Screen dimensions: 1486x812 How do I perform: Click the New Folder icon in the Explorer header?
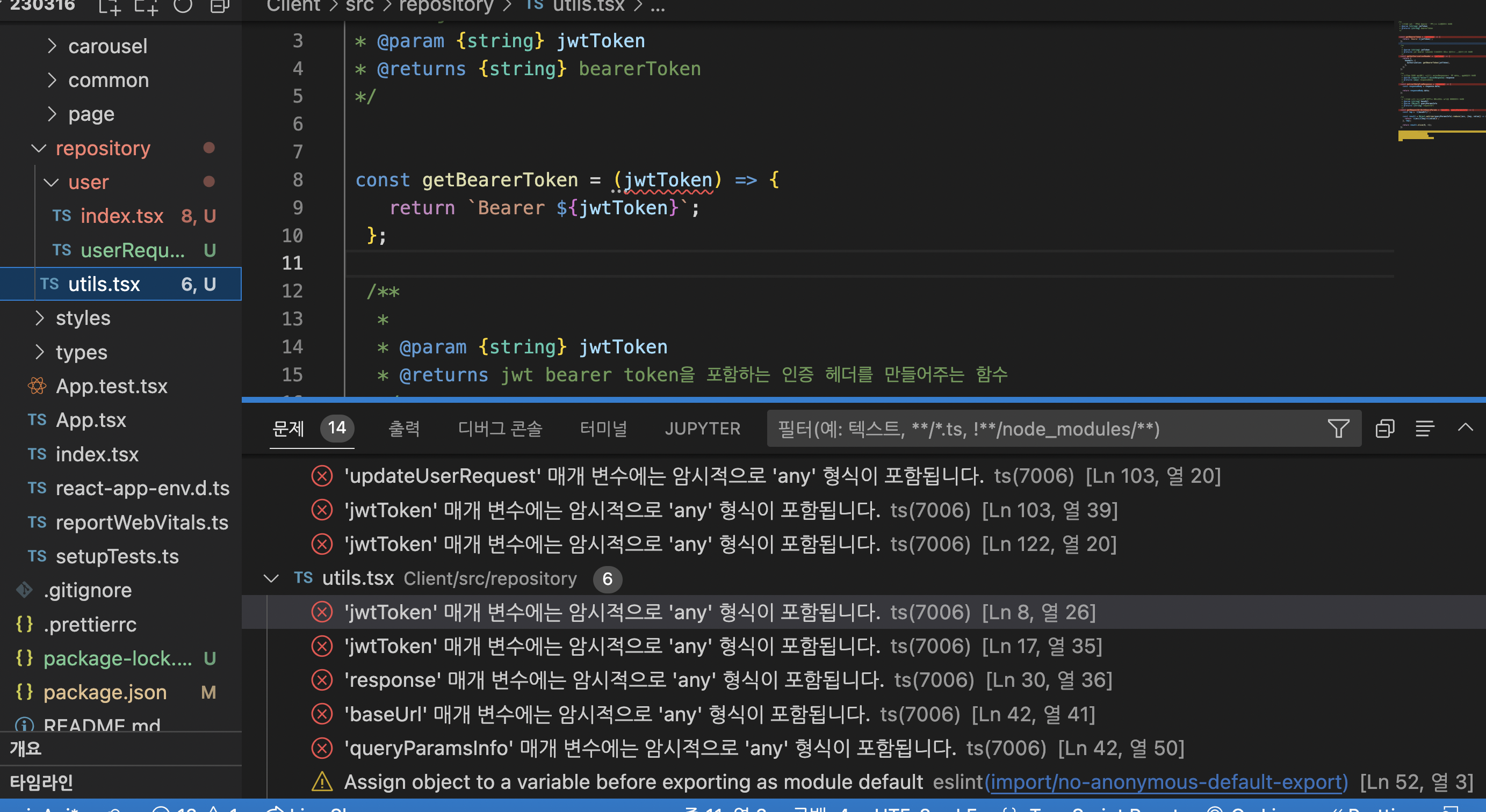click(146, 8)
